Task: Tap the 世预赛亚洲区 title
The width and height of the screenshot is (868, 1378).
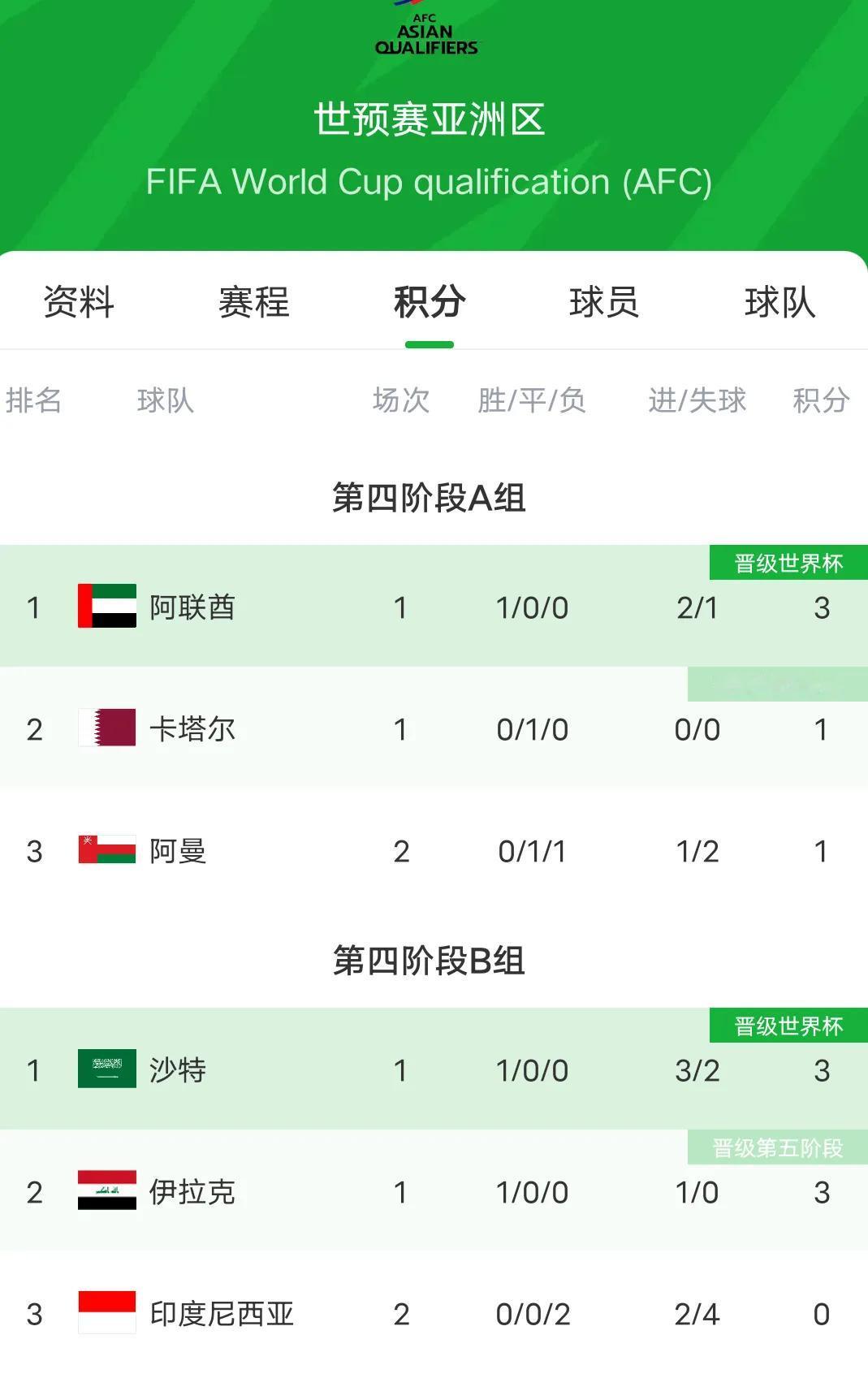Action: [x=429, y=119]
